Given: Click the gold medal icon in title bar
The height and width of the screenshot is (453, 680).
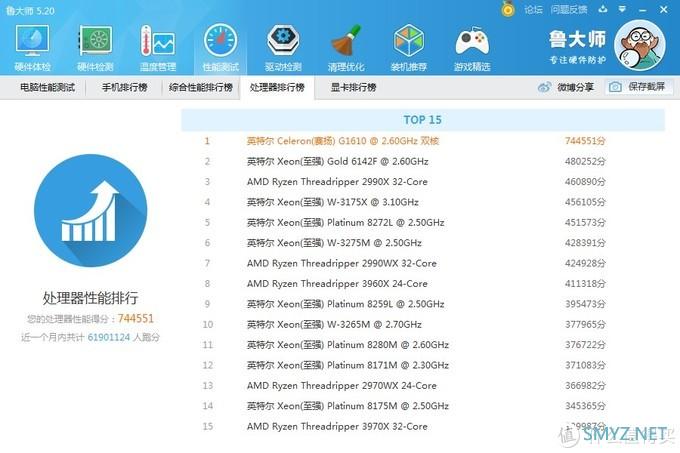Looking at the screenshot, I should [508, 9].
